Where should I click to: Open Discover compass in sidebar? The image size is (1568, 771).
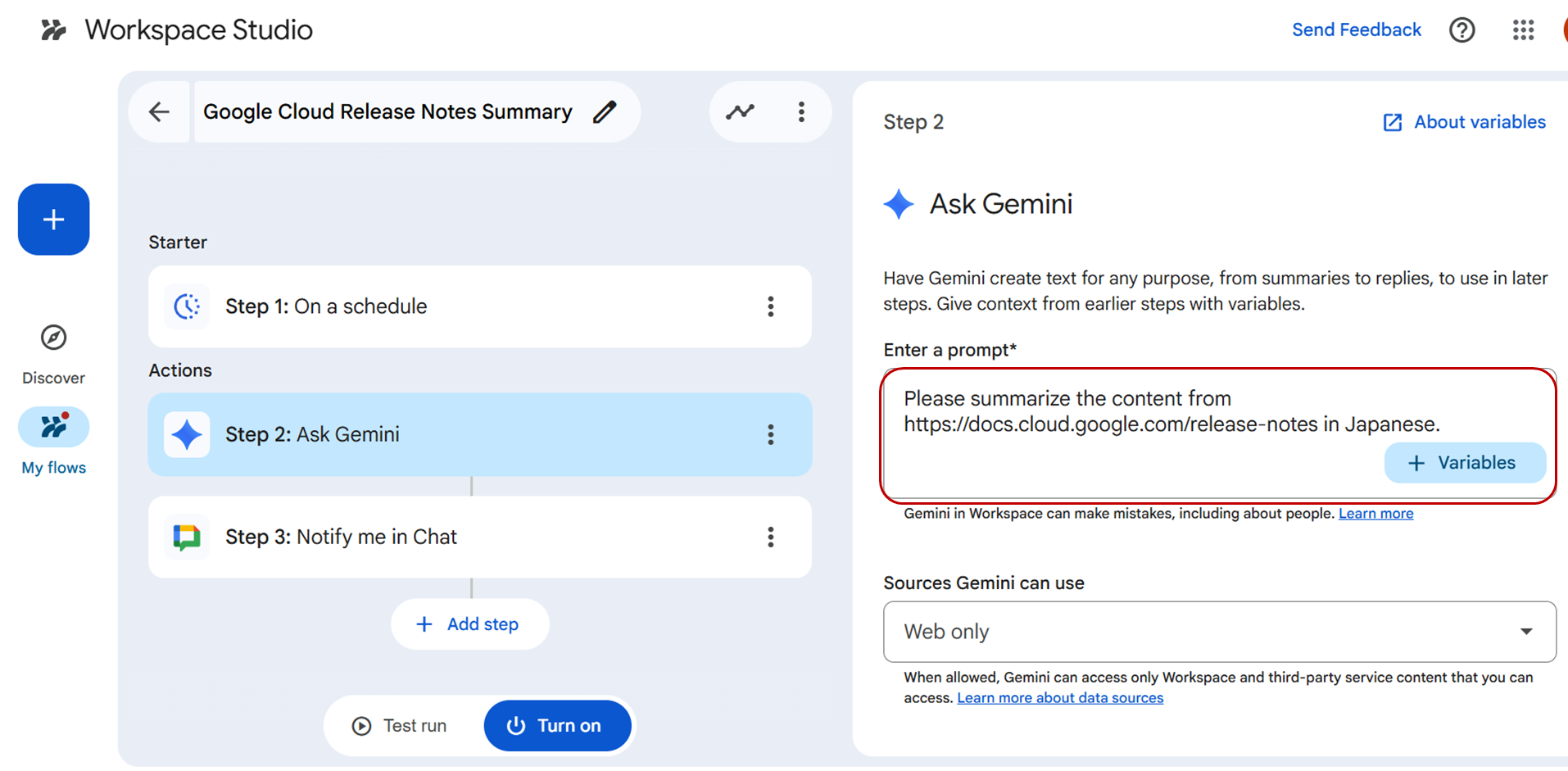click(54, 338)
